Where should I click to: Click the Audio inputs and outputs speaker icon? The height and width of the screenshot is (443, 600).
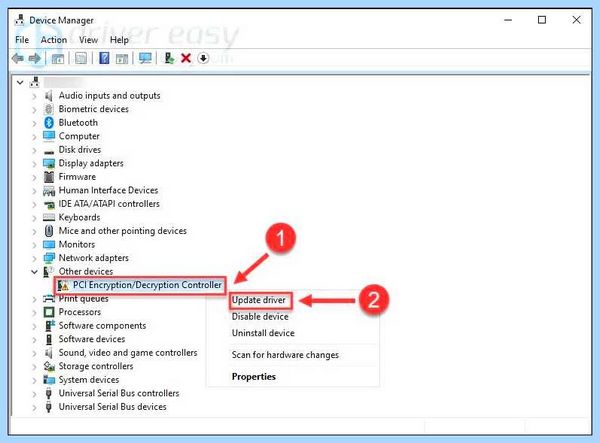49,95
